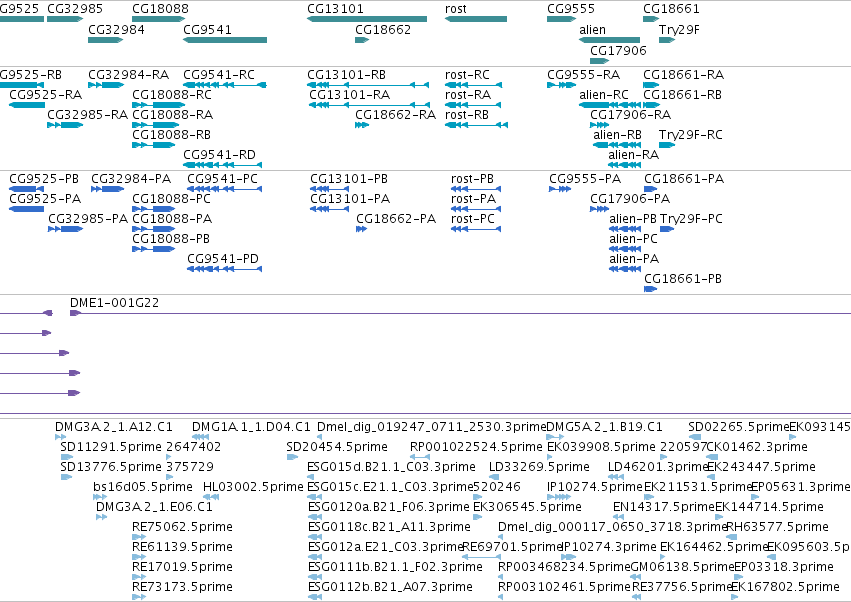
Task: Click the alien-RC transcript label
Action: (604, 95)
